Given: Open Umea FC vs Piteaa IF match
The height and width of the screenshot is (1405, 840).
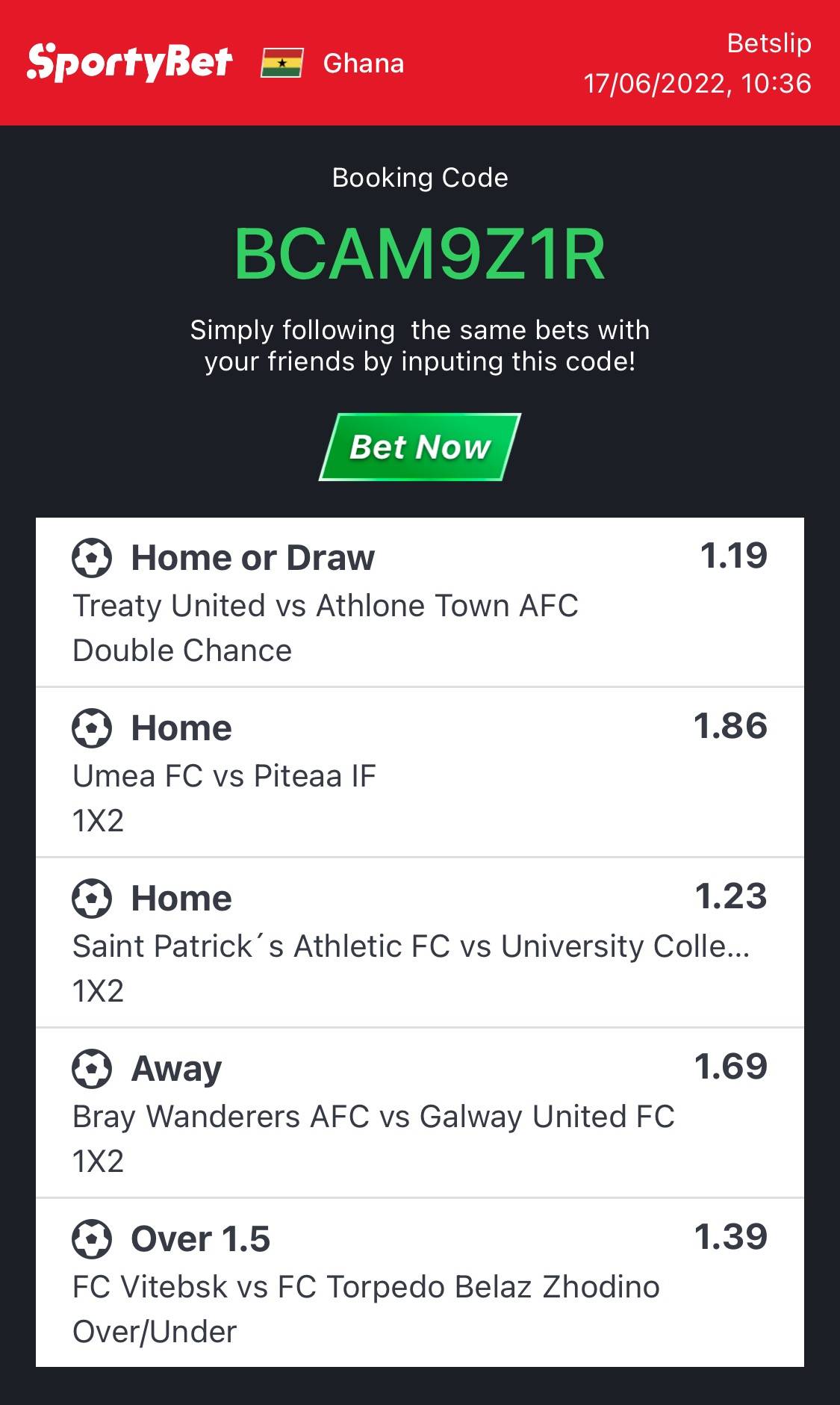Looking at the screenshot, I should [x=224, y=776].
